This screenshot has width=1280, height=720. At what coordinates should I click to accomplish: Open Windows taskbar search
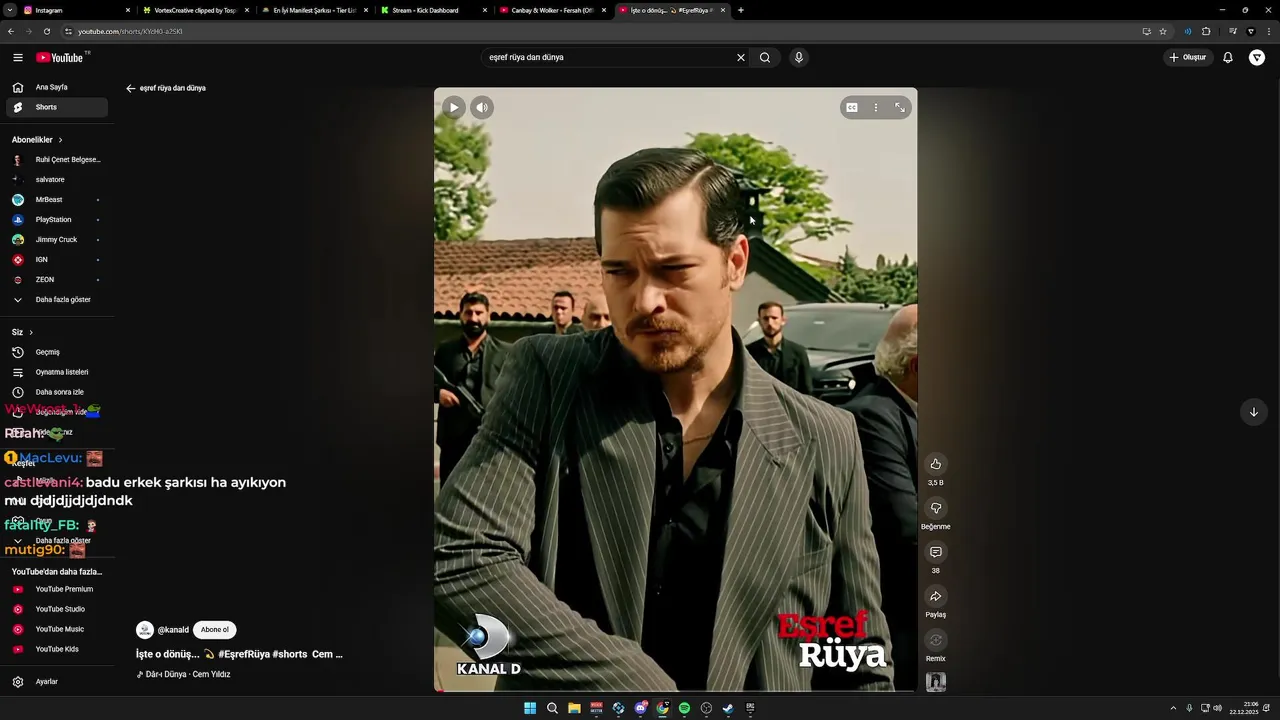coord(552,708)
